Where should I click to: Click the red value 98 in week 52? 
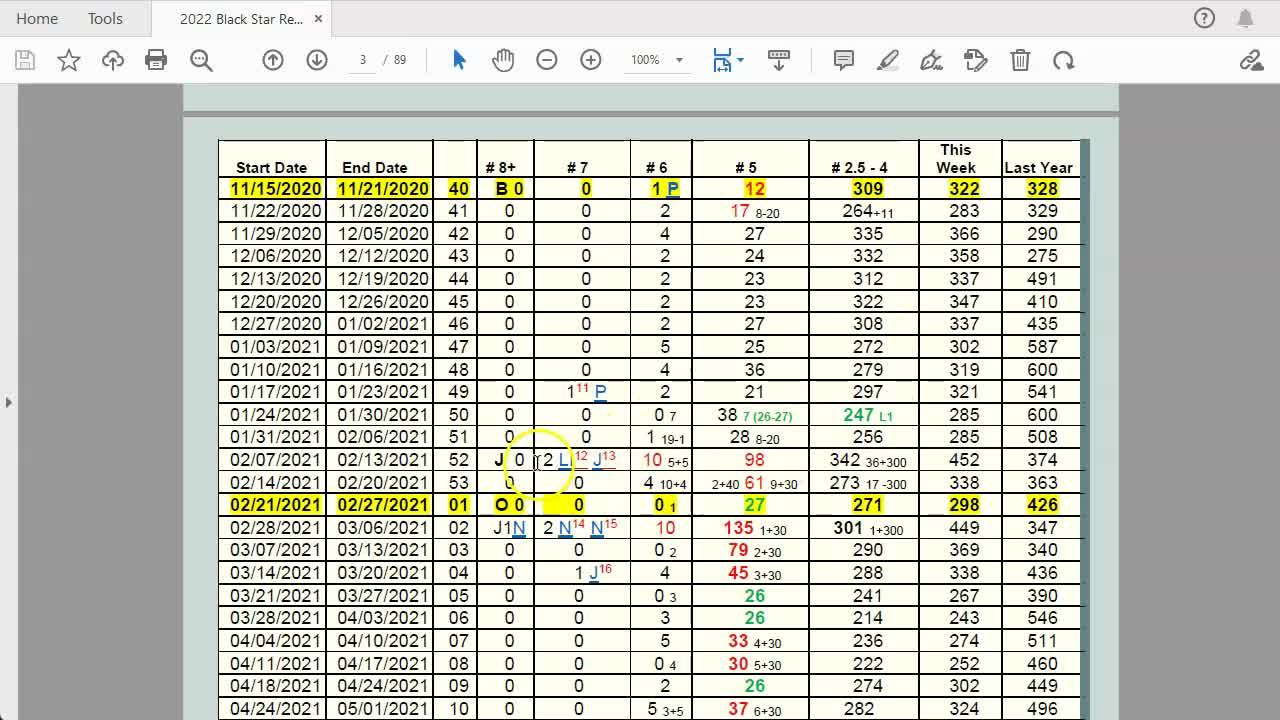coord(754,460)
